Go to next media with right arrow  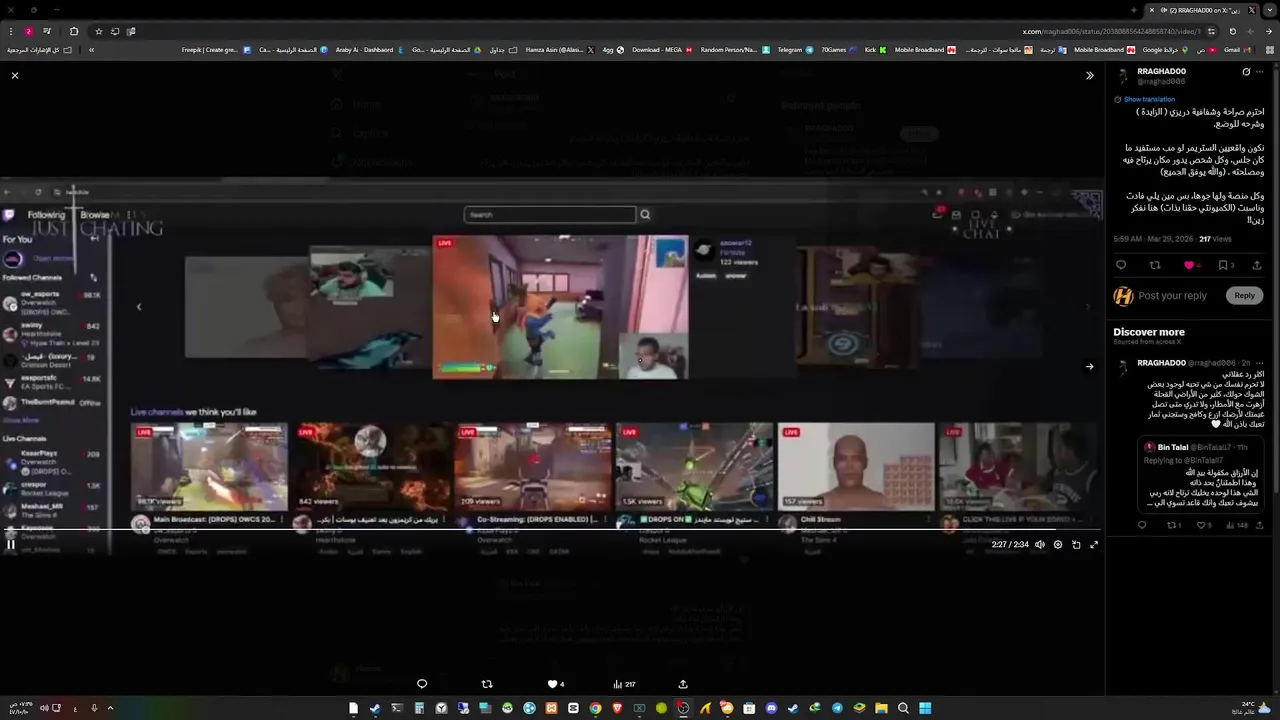(1090, 366)
